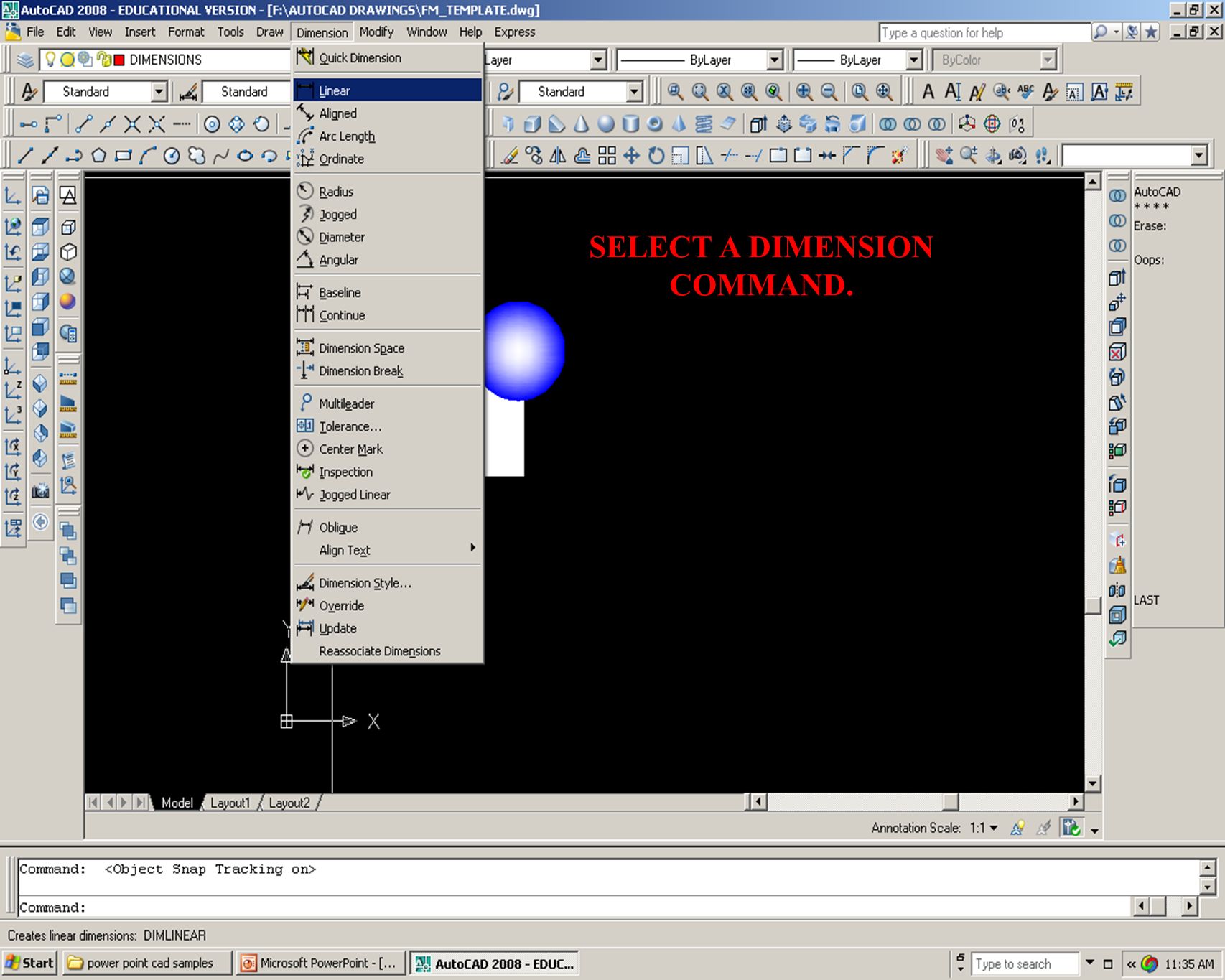Image resolution: width=1225 pixels, height=980 pixels.
Task: Click the Zoom Extents icon
Action: (x=884, y=92)
